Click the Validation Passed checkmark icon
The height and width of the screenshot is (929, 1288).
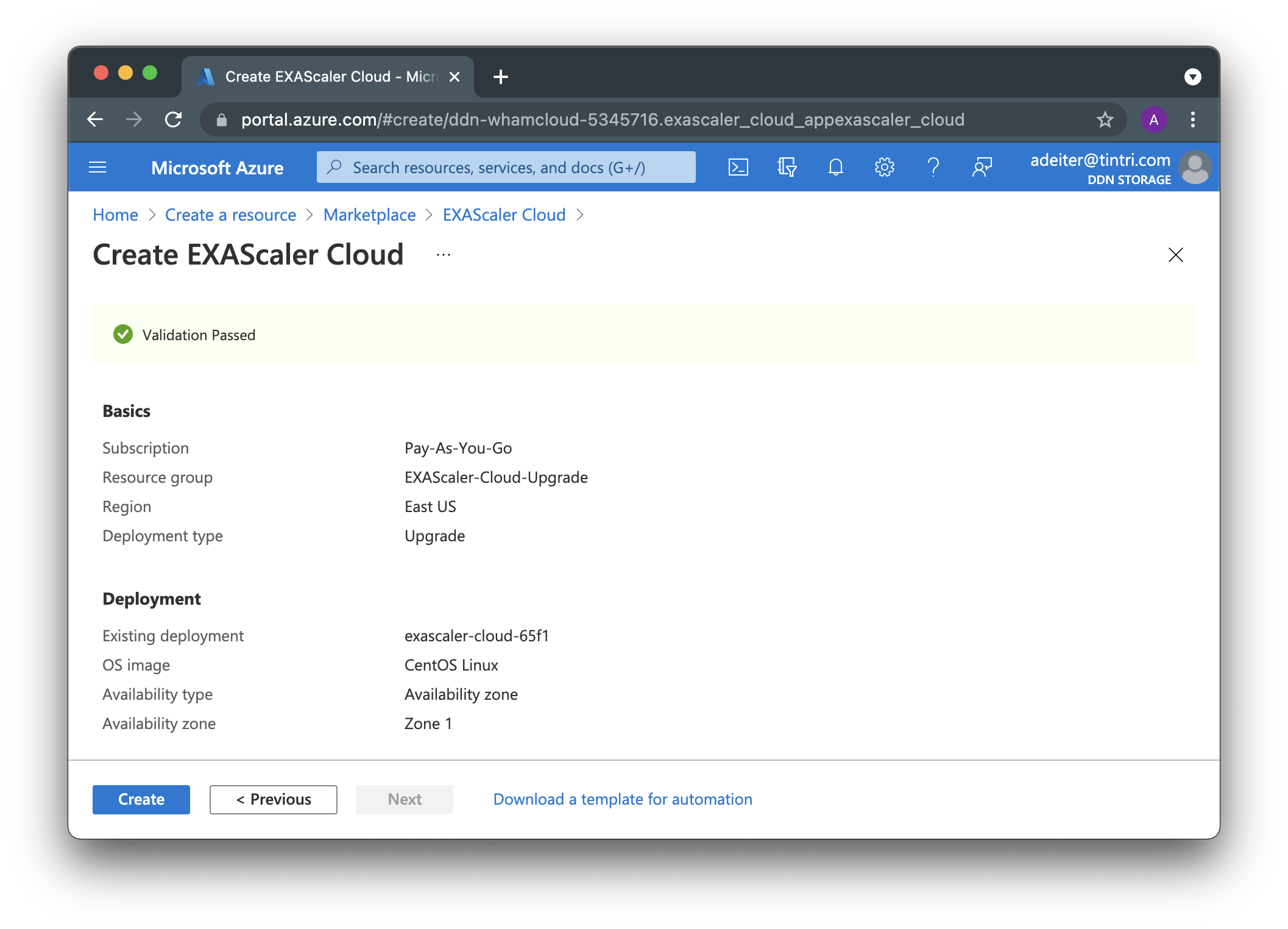[x=123, y=334]
